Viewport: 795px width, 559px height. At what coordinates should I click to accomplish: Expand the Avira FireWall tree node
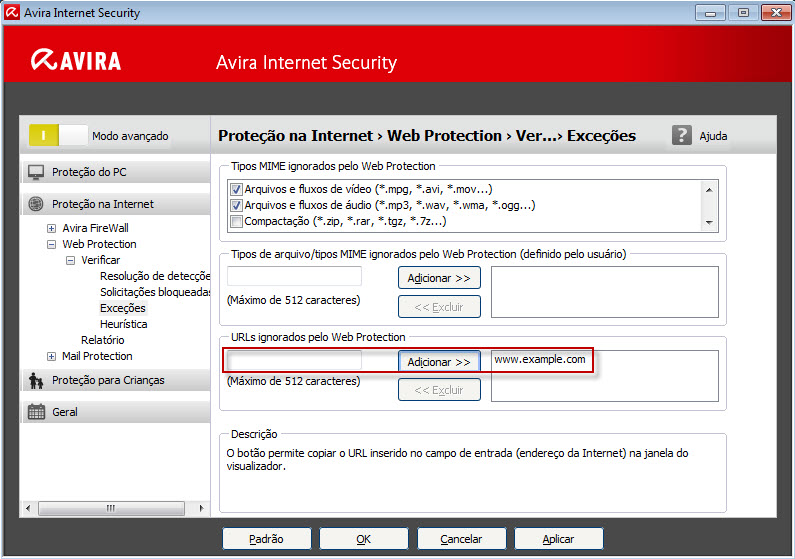pyautogui.click(x=51, y=228)
